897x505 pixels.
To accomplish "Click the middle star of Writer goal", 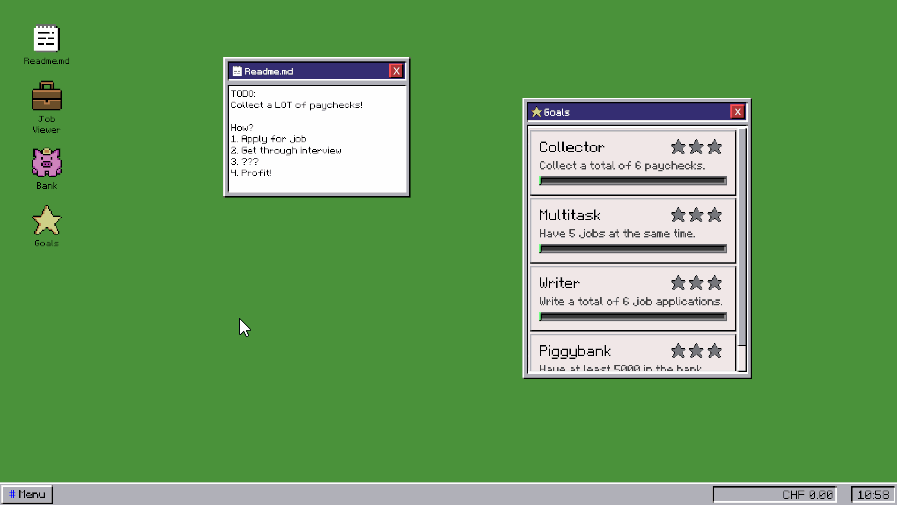I will coord(696,283).
